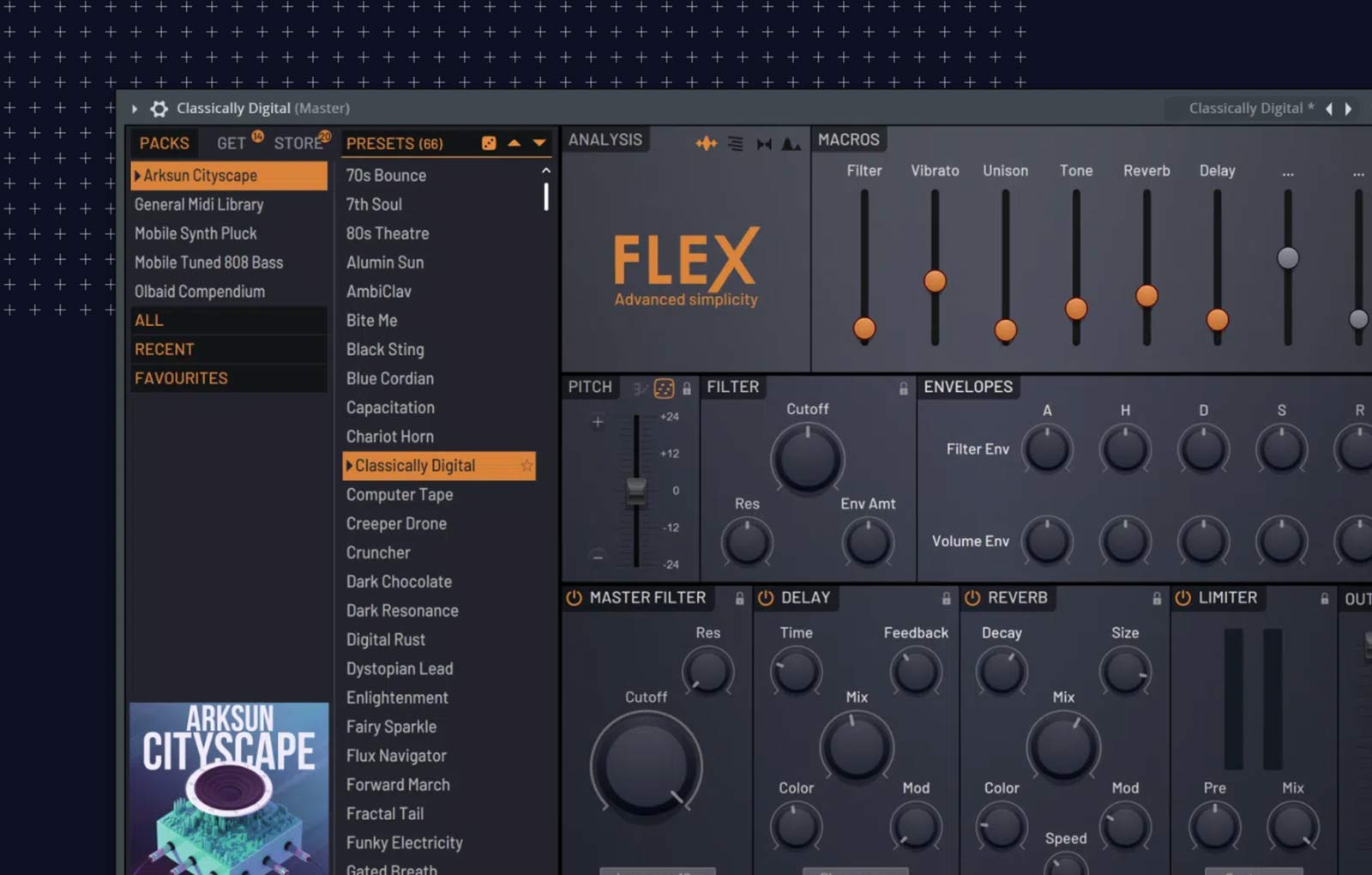The height and width of the screenshot is (875, 1372).
Task: Toggle the Master Filter power button
Action: [x=574, y=598]
